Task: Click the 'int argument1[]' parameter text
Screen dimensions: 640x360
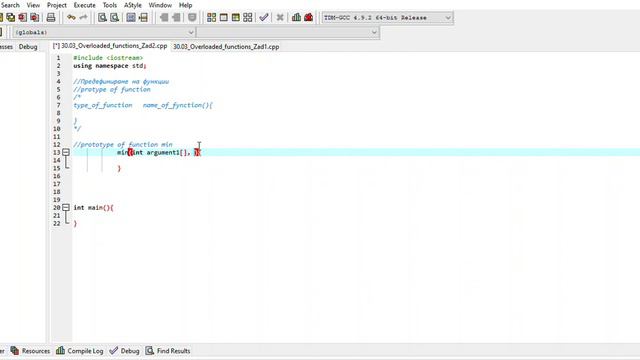Action: (160, 152)
